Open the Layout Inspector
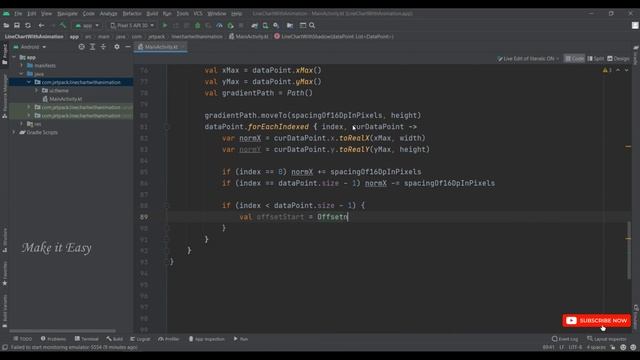Image resolution: width=640 pixels, height=360 pixels. coord(607,339)
